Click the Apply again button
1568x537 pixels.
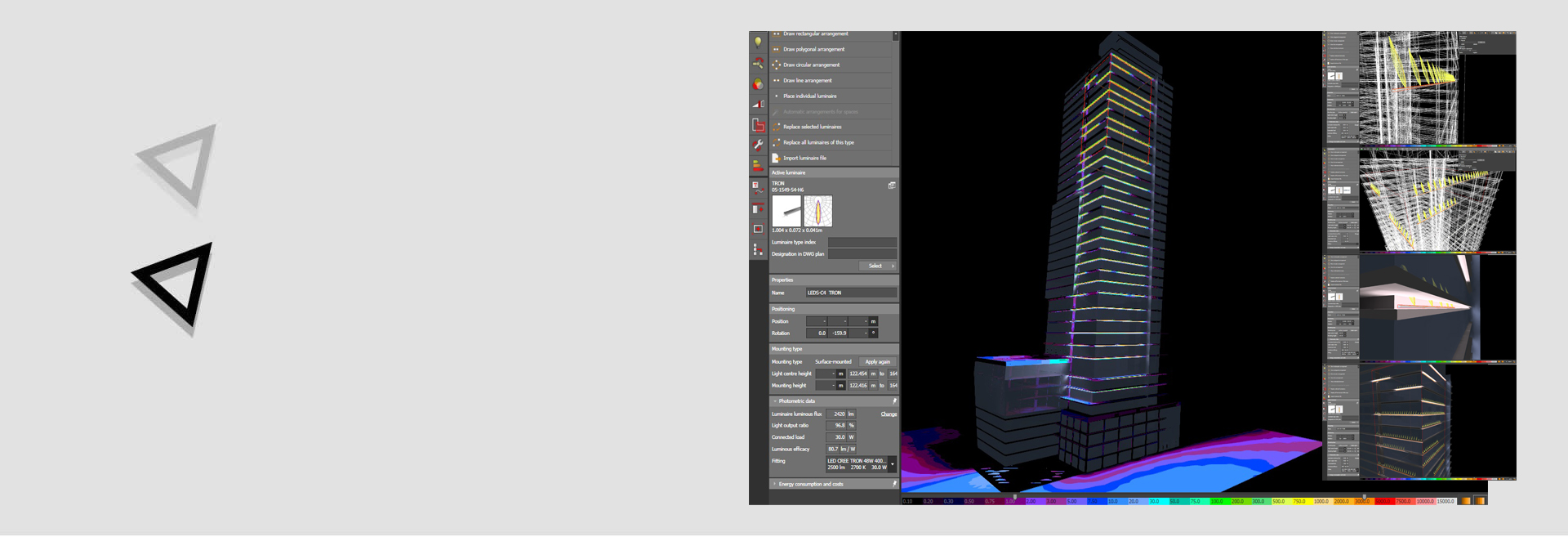878,362
